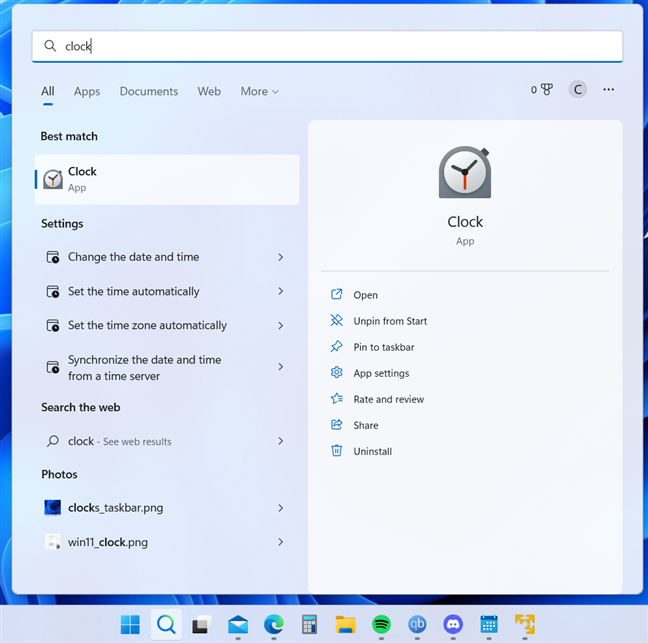Viewport: 648px width, 643px height.
Task: Launch the Mail app from taskbar
Action: 238,624
